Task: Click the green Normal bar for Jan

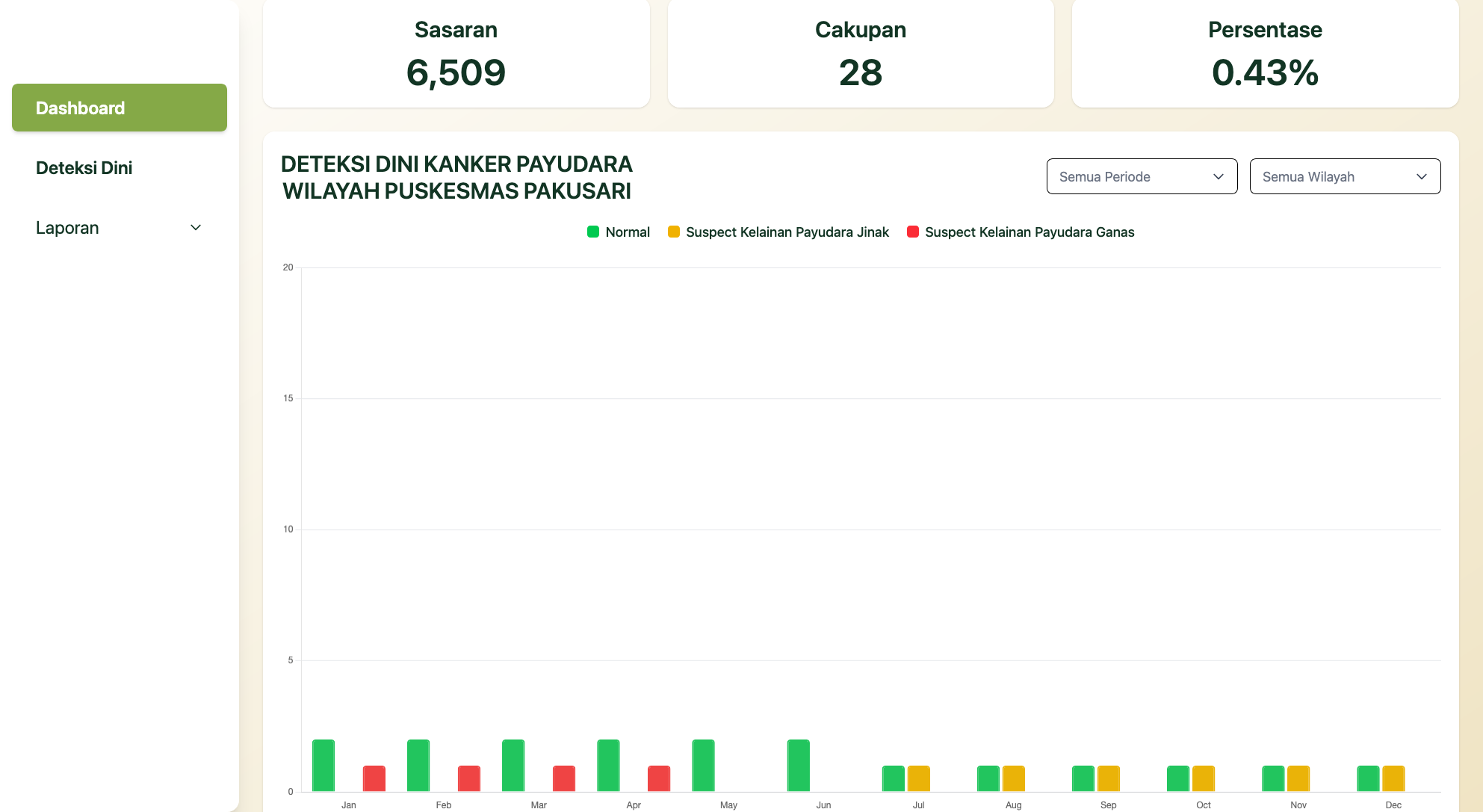Action: 323,765
